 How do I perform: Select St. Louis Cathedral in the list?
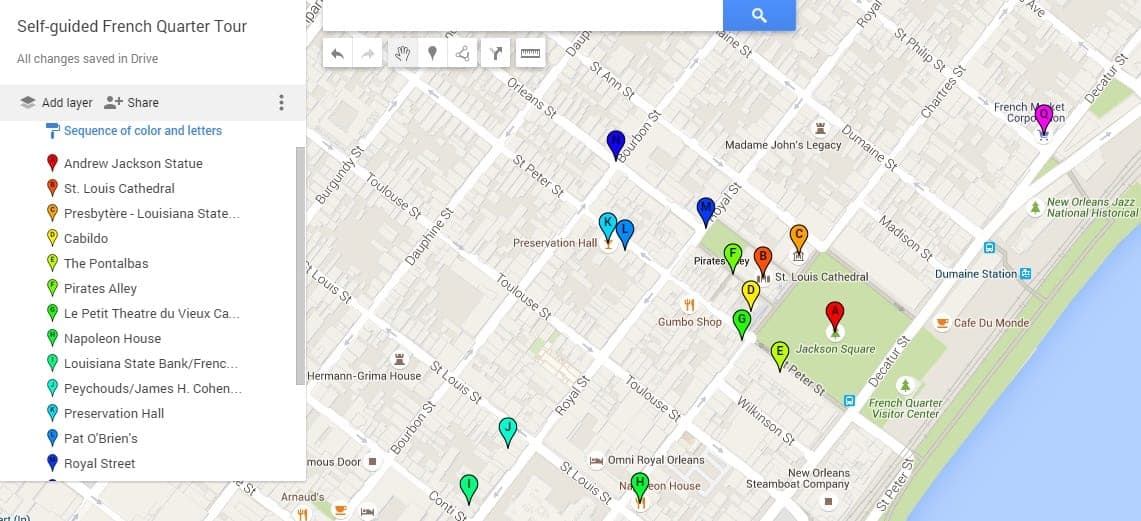pyautogui.click(x=119, y=188)
